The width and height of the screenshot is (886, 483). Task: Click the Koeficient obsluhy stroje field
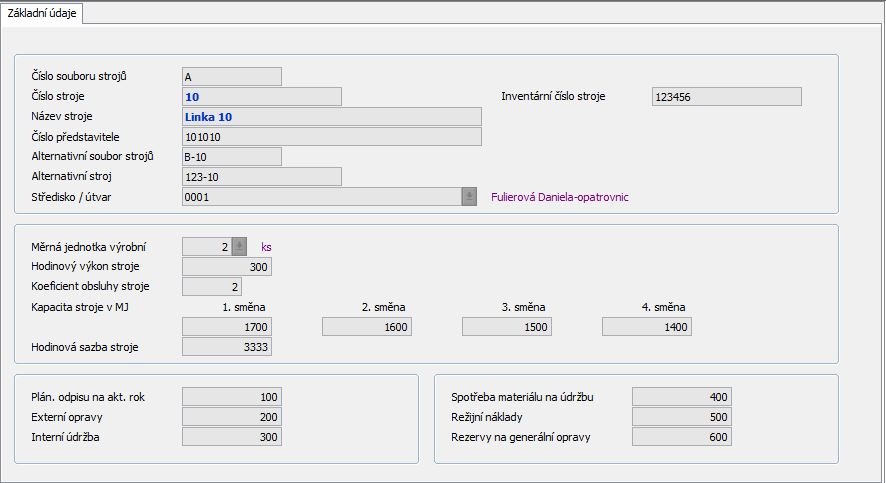pyautogui.click(x=212, y=287)
